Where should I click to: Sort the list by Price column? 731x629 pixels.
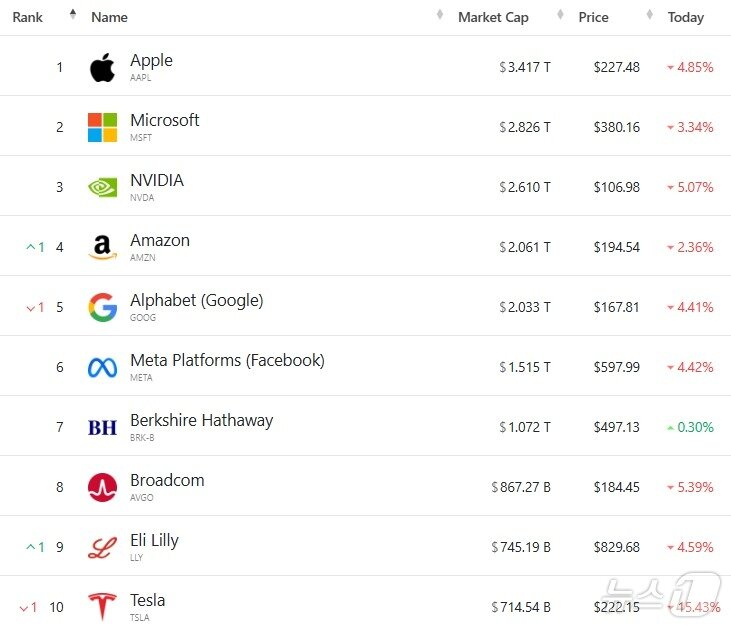[593, 17]
